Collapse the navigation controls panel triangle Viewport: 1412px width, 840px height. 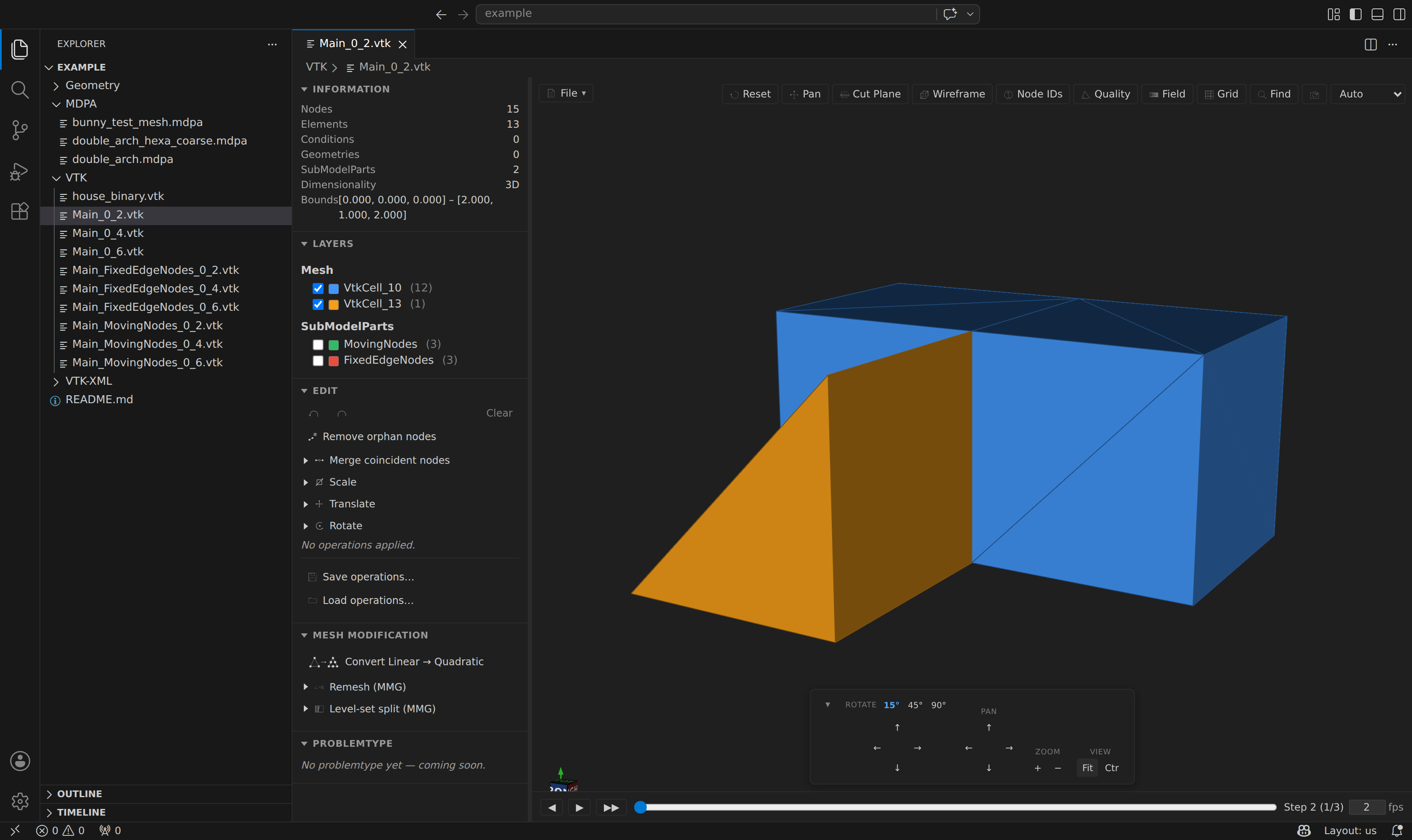(827, 705)
